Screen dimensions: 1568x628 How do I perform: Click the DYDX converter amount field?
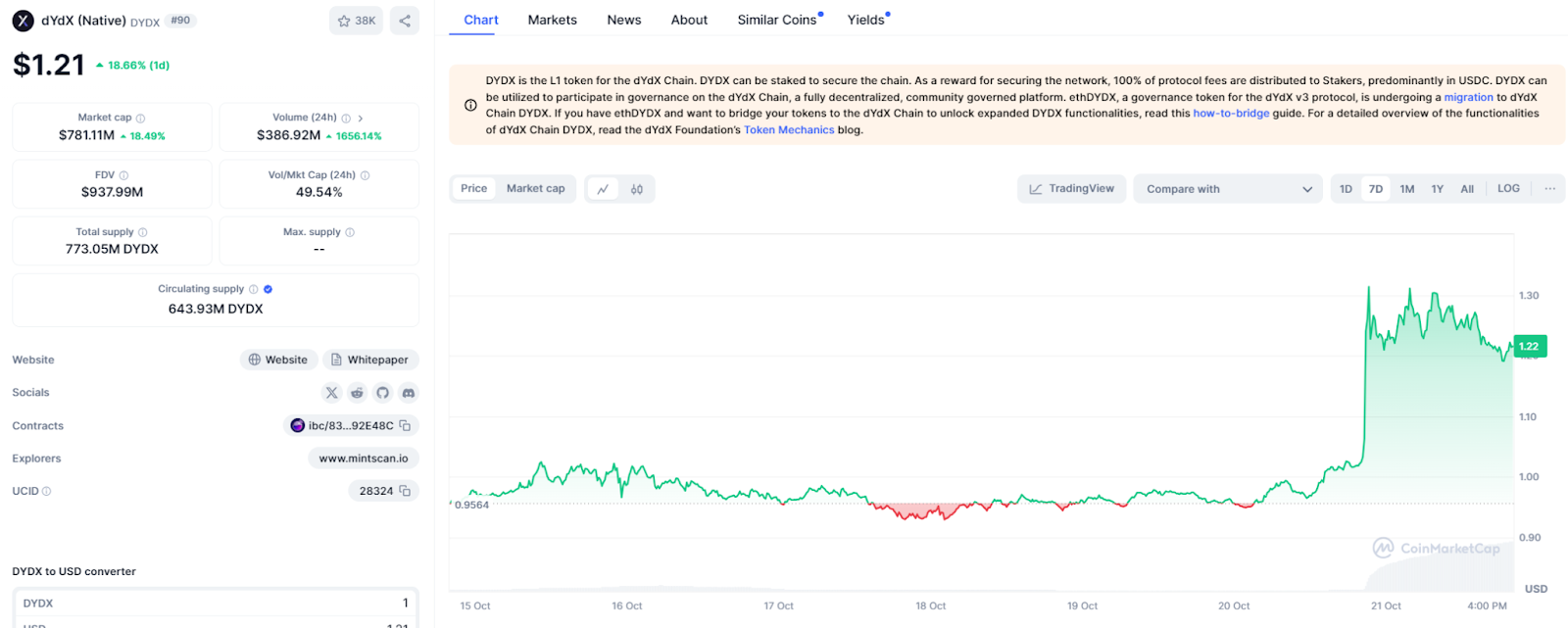216,604
